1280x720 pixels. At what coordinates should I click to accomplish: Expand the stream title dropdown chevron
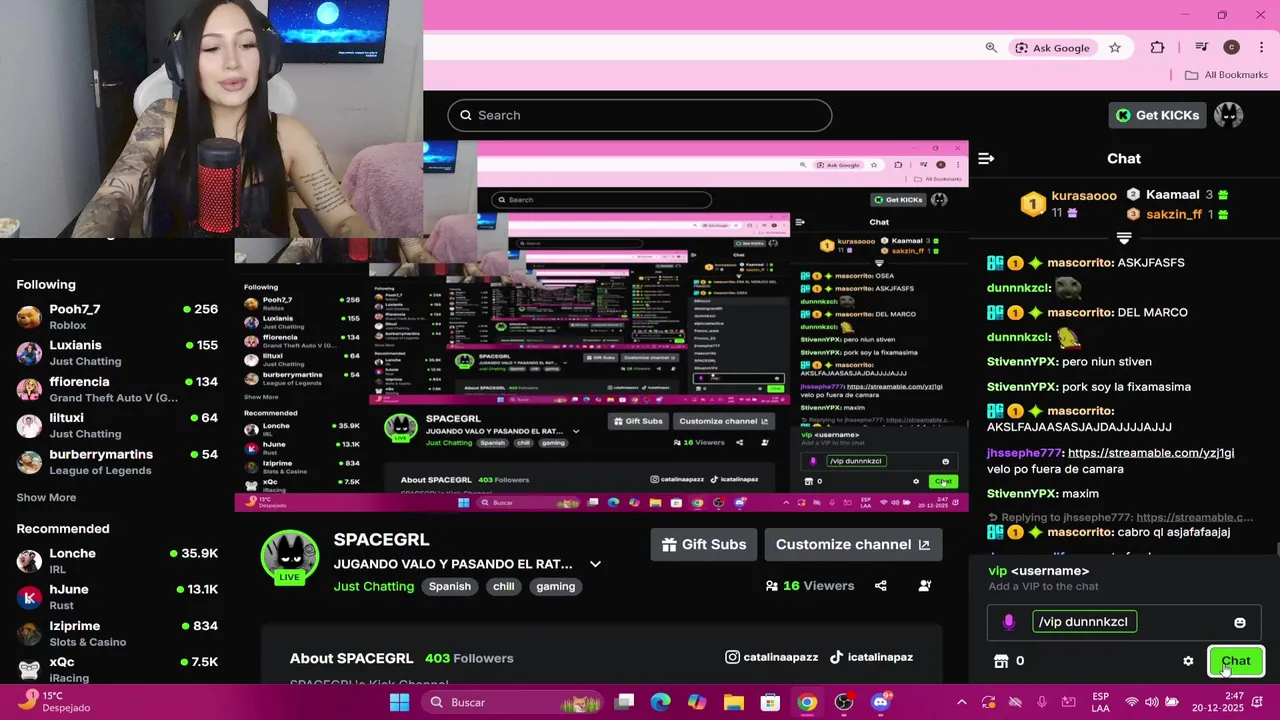595,564
